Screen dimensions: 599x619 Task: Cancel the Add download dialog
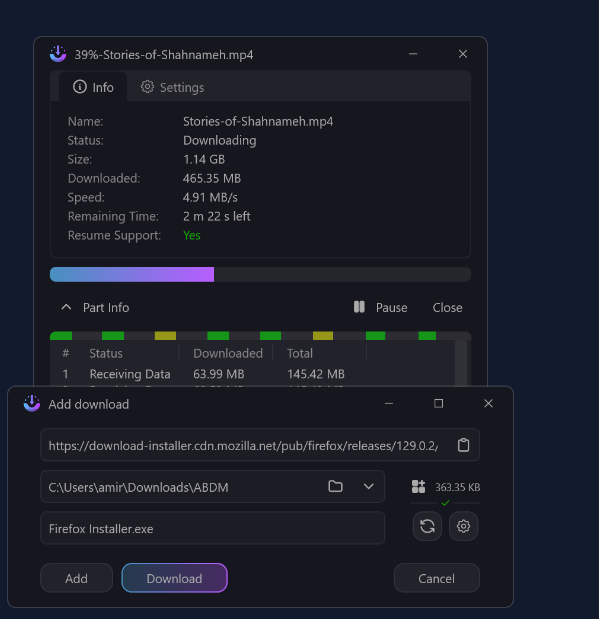click(x=436, y=578)
